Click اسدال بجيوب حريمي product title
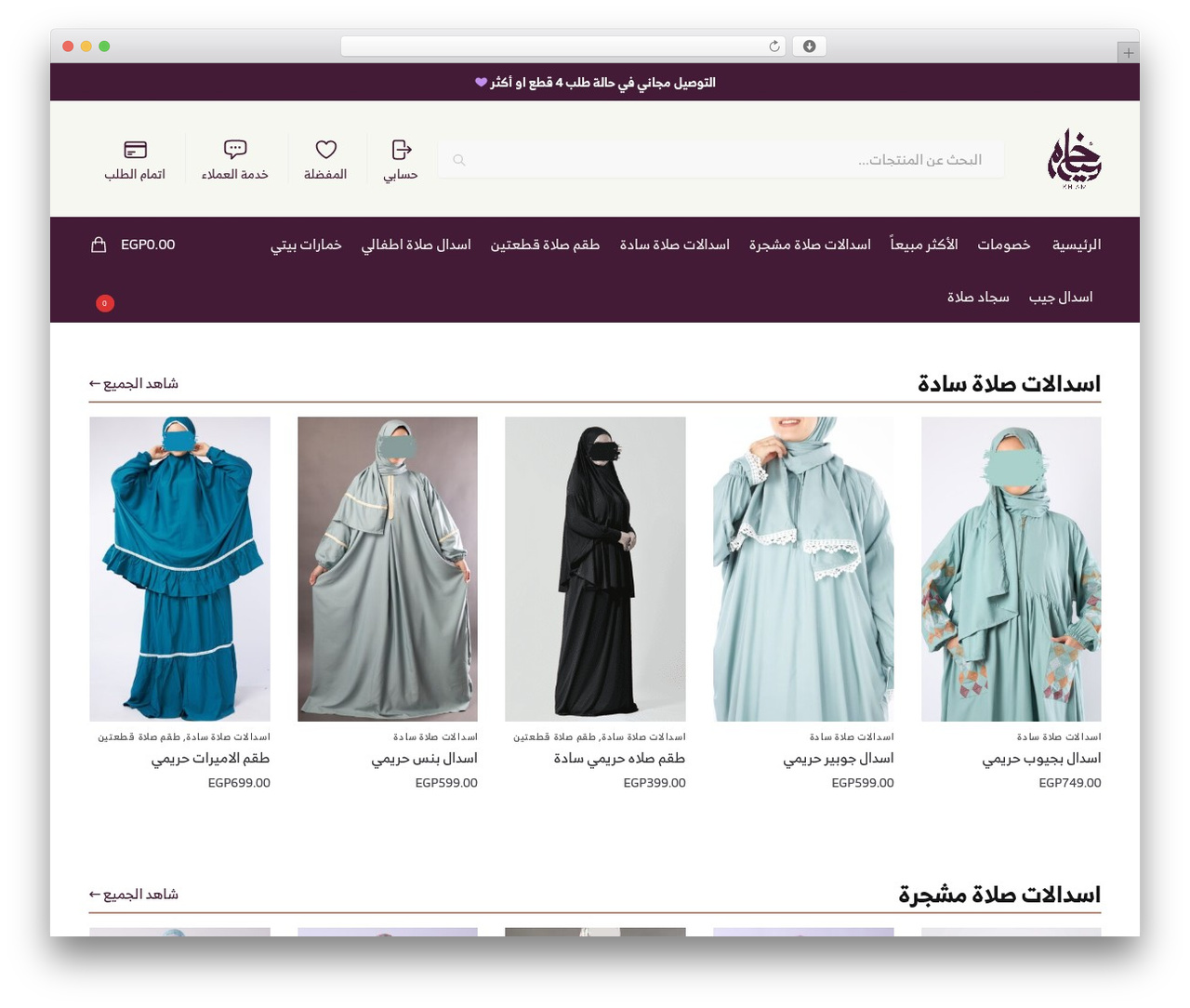This screenshot has width=1190, height=1008. pos(1041,759)
